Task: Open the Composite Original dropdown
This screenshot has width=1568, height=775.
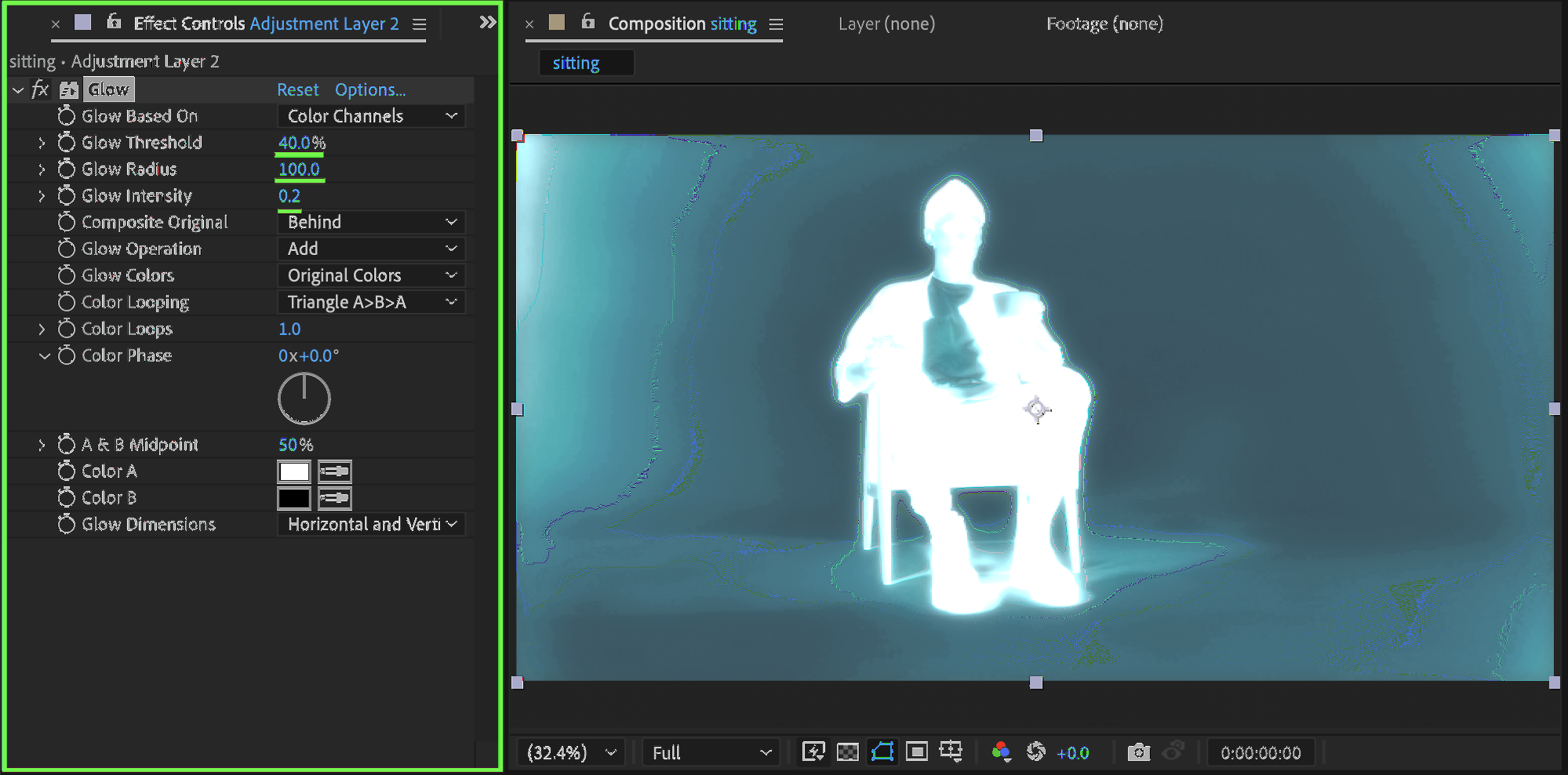Action: (372, 222)
